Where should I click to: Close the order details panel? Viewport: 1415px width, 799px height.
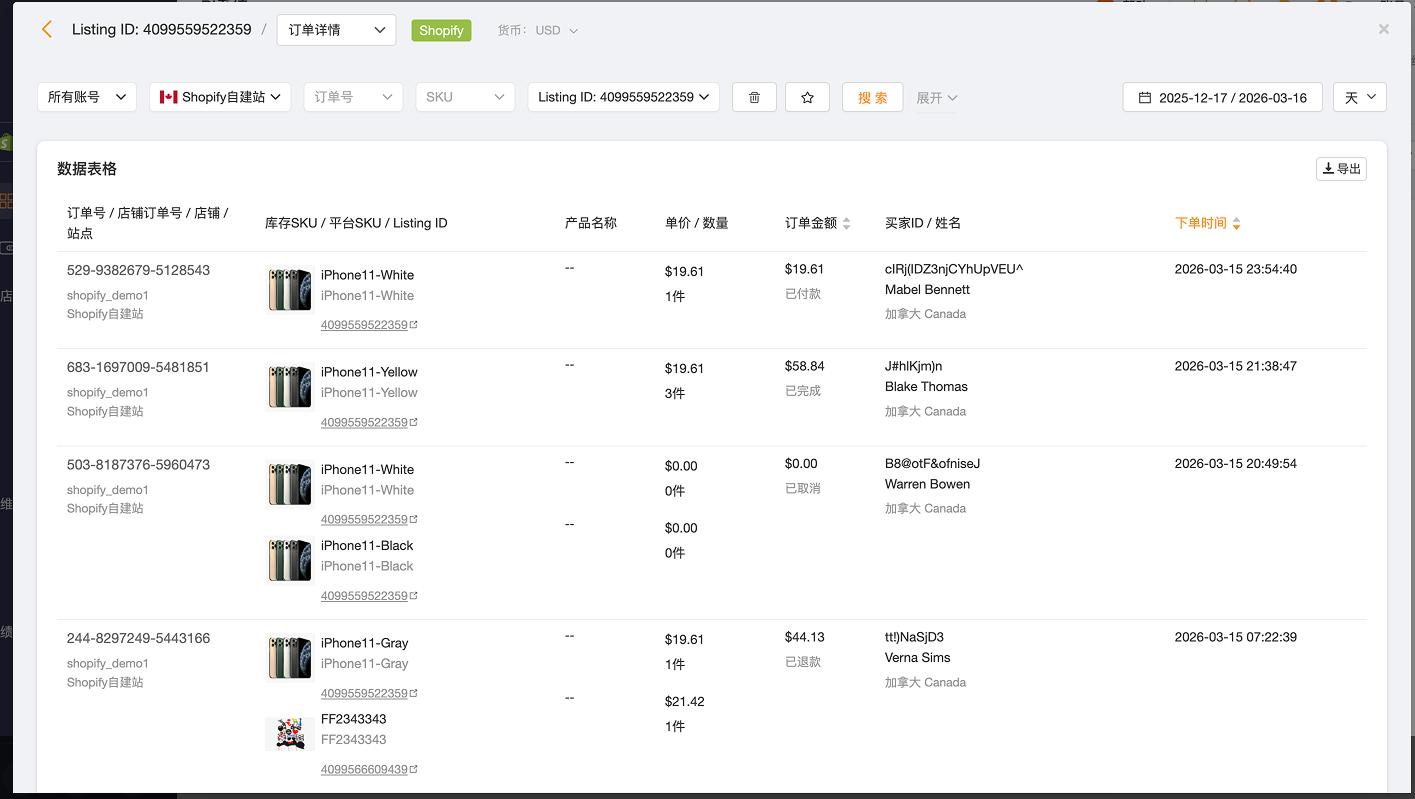[1383, 30]
